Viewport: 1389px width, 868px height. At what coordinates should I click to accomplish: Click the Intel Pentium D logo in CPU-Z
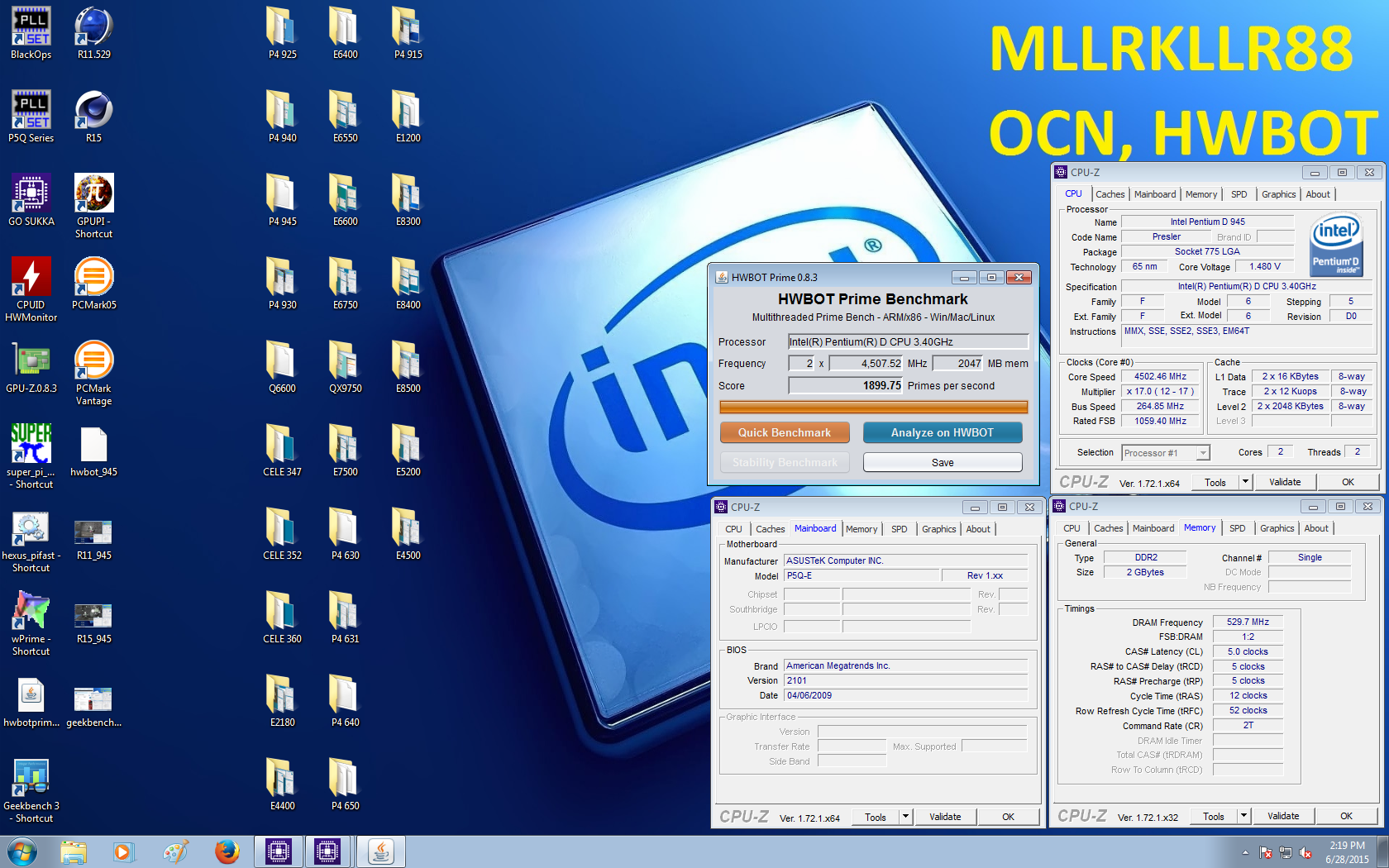(x=1335, y=244)
